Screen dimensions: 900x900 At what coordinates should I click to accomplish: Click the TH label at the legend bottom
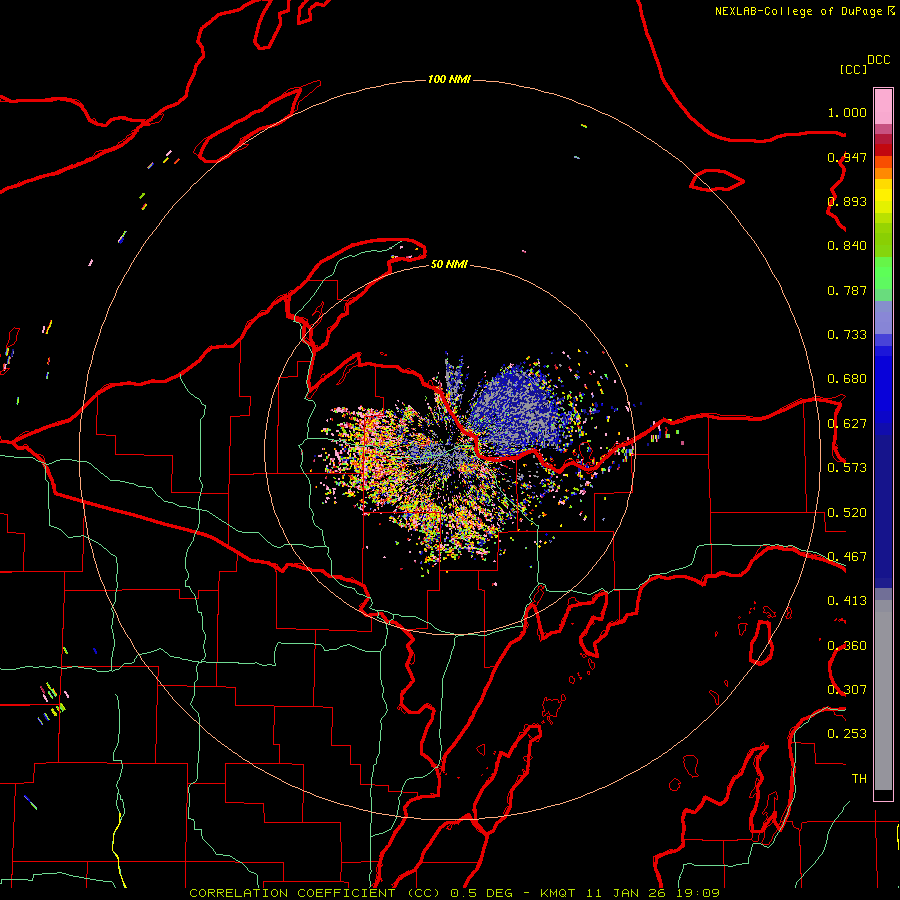pyautogui.click(x=859, y=778)
